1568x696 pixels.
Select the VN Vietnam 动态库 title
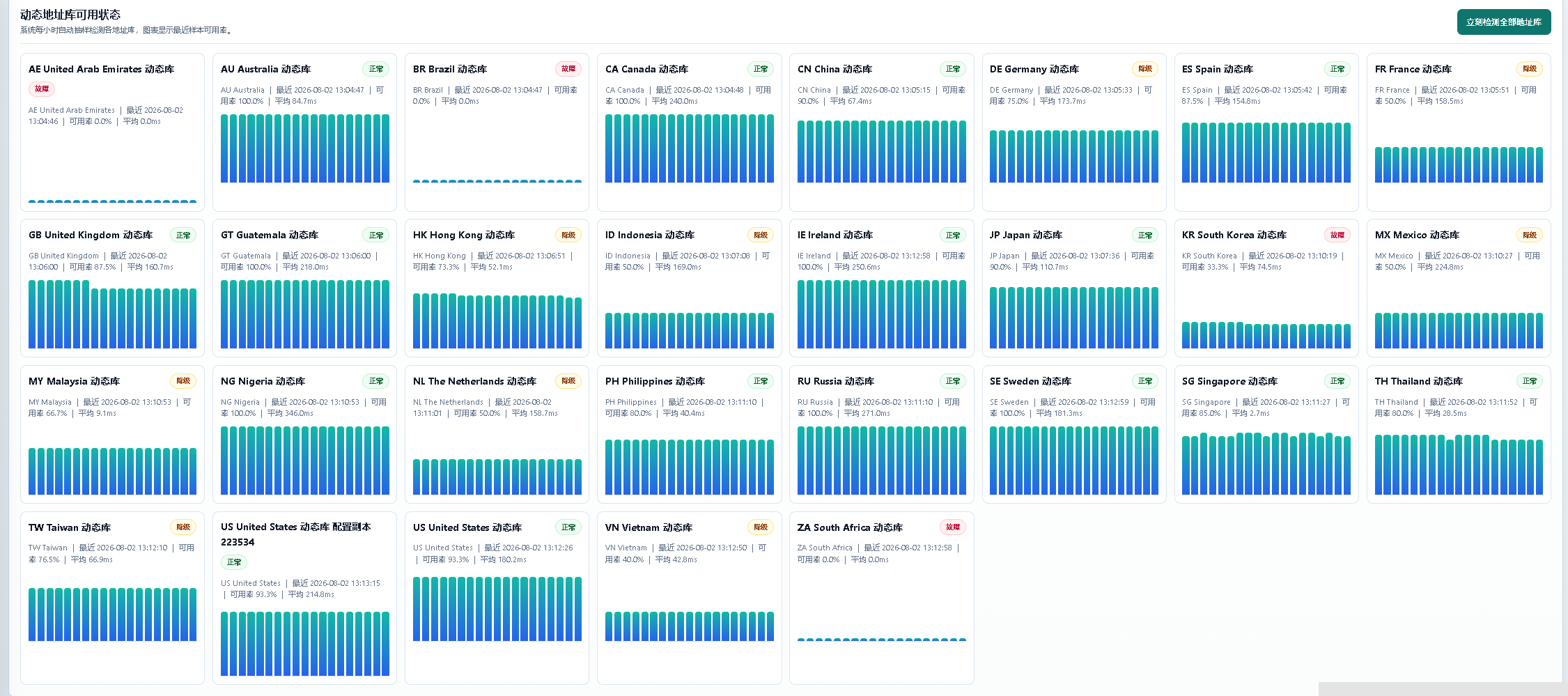point(649,527)
